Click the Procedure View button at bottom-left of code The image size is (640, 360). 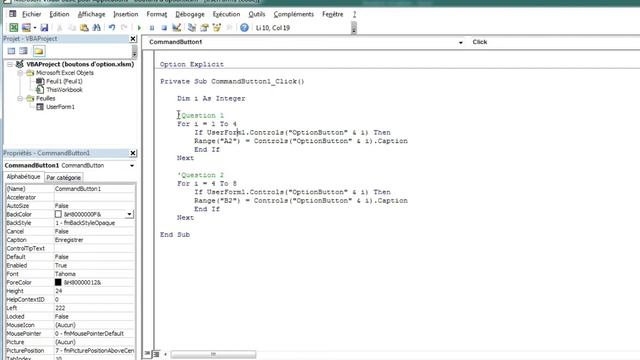147,354
